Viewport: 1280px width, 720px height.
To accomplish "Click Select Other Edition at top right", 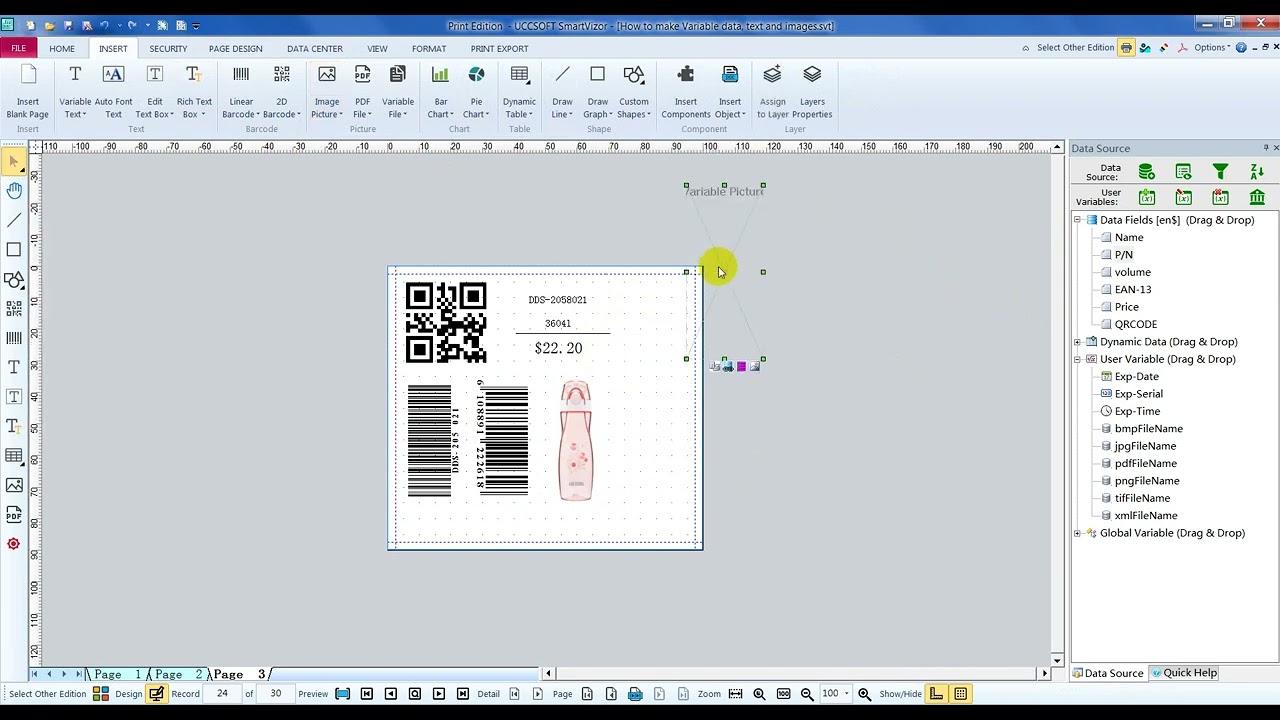I will [1075, 47].
